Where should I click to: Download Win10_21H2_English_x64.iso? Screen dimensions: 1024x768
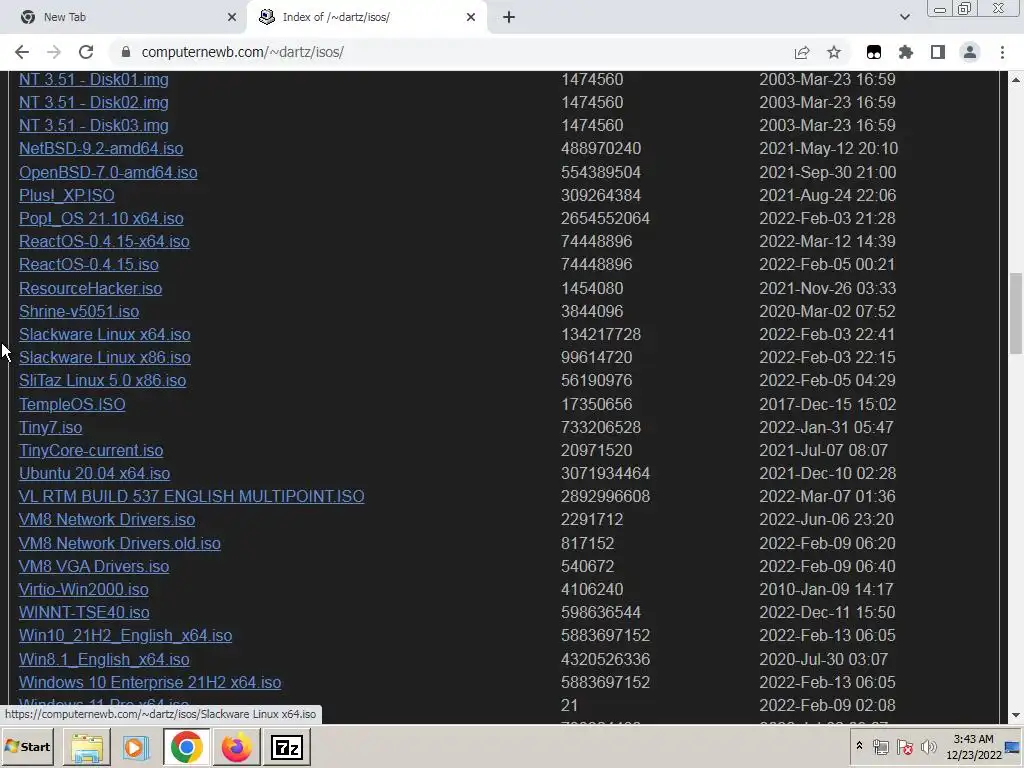[125, 635]
